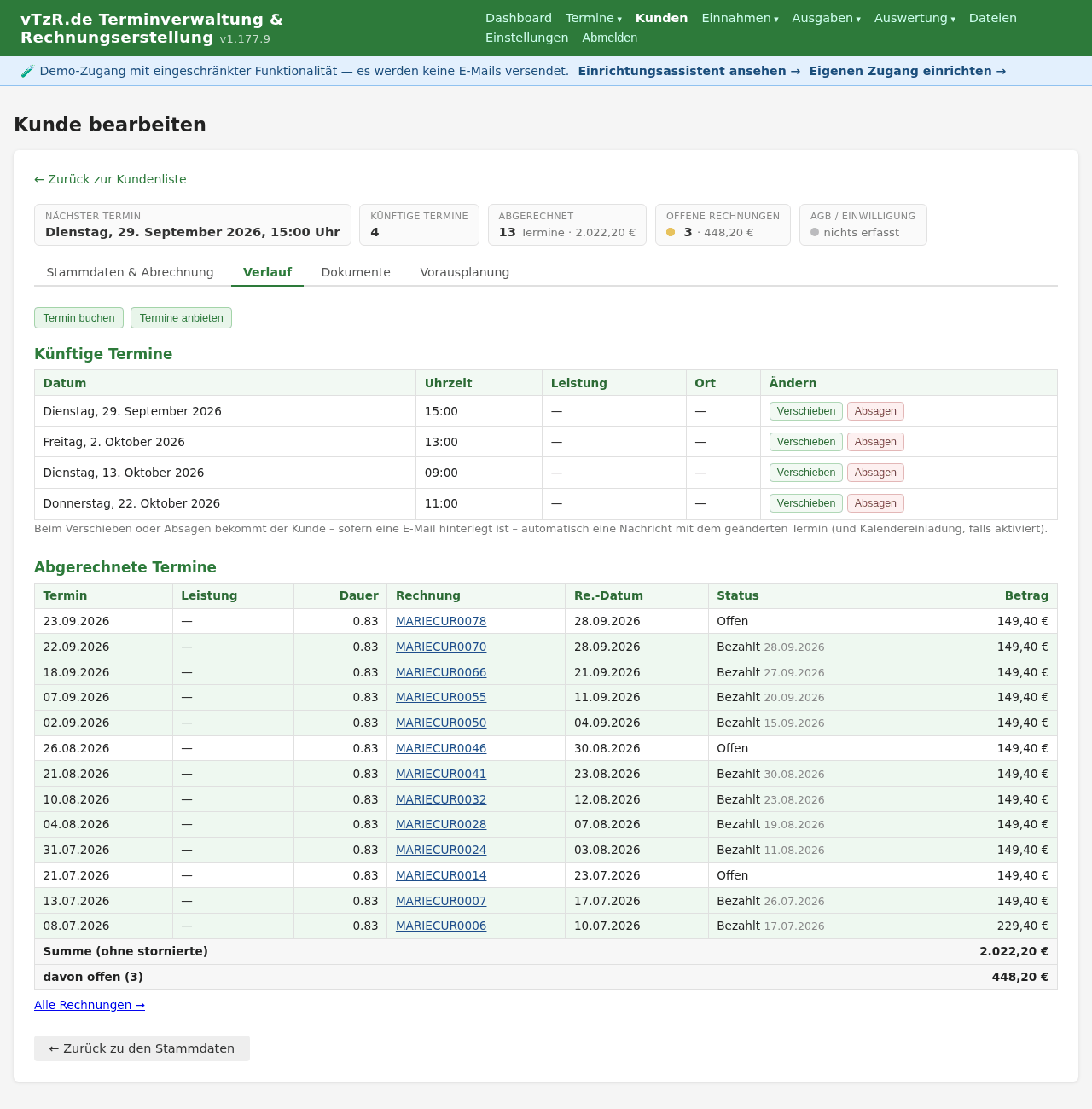Select the 229,40 € amount cell
The width and height of the screenshot is (1092, 1109).
[986, 926]
